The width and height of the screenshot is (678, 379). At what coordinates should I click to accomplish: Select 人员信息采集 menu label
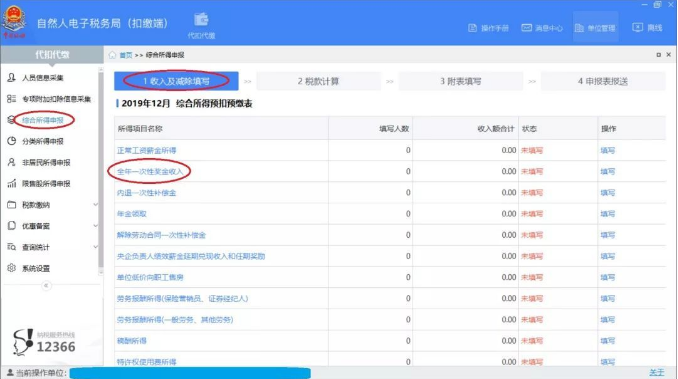(x=43, y=77)
